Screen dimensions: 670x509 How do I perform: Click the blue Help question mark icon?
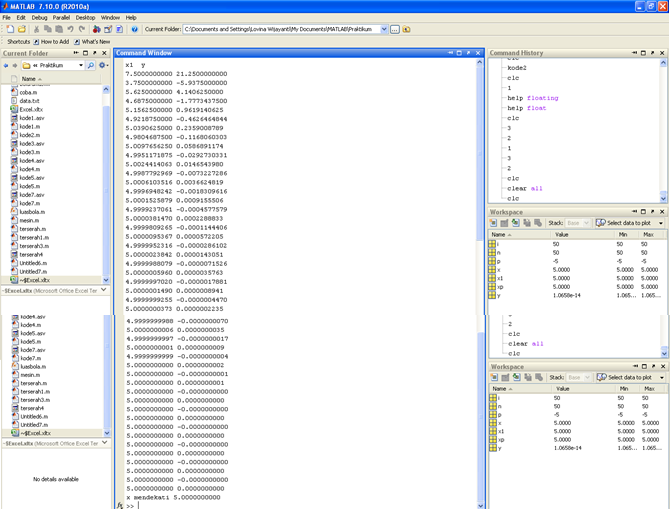[135, 29]
